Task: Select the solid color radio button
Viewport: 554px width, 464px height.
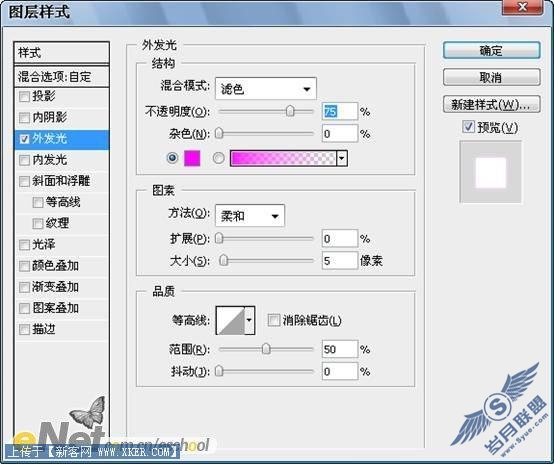Action: tap(172, 158)
